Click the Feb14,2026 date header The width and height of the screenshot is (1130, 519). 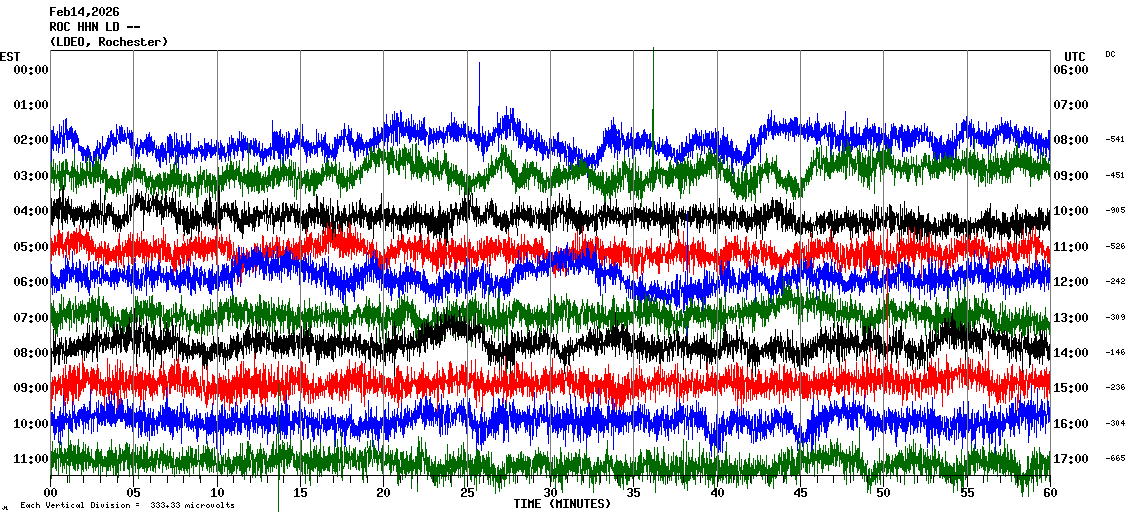[x=84, y=12]
